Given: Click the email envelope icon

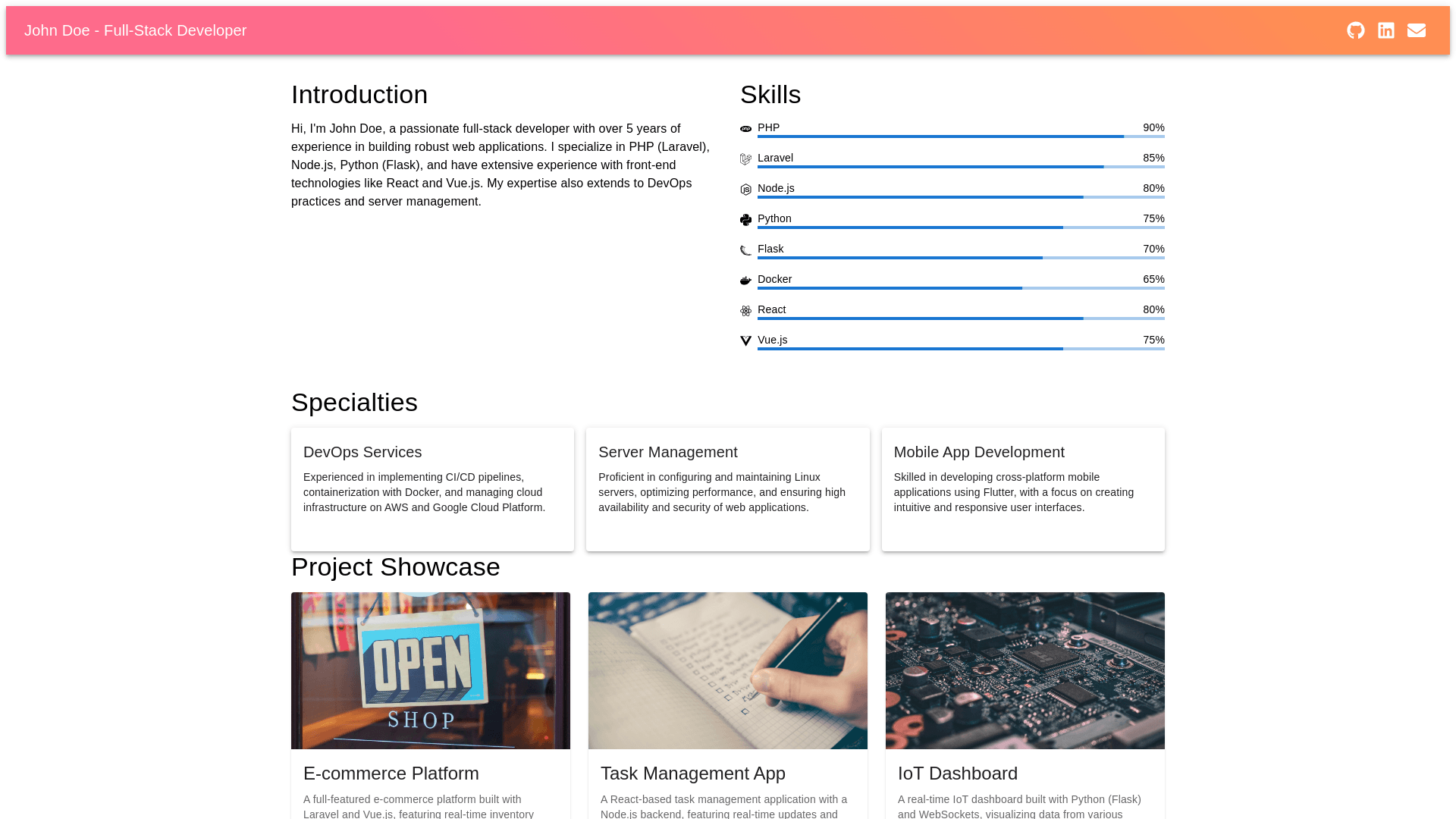Looking at the screenshot, I should (x=1417, y=30).
